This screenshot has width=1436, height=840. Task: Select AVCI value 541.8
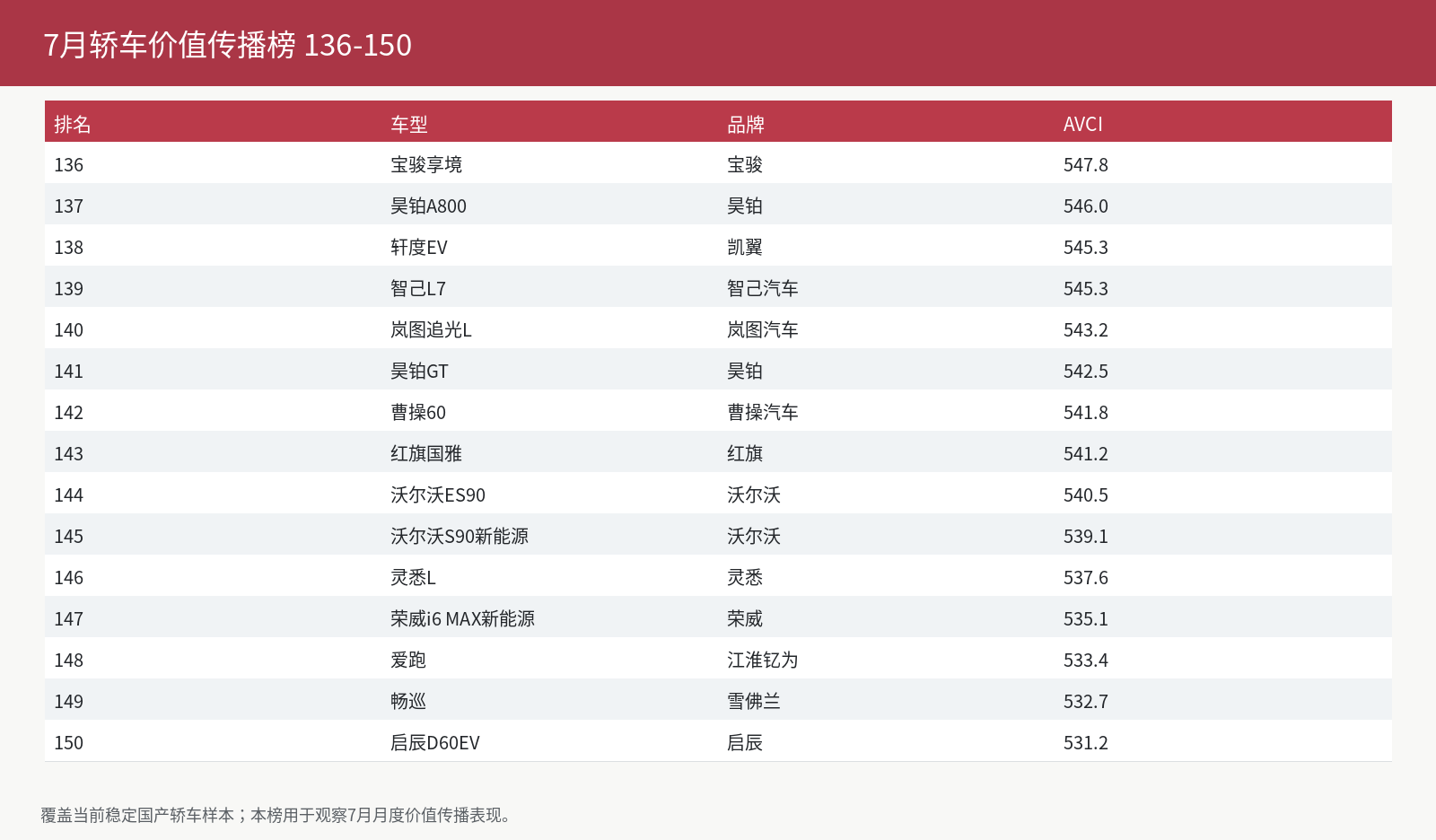(1086, 413)
